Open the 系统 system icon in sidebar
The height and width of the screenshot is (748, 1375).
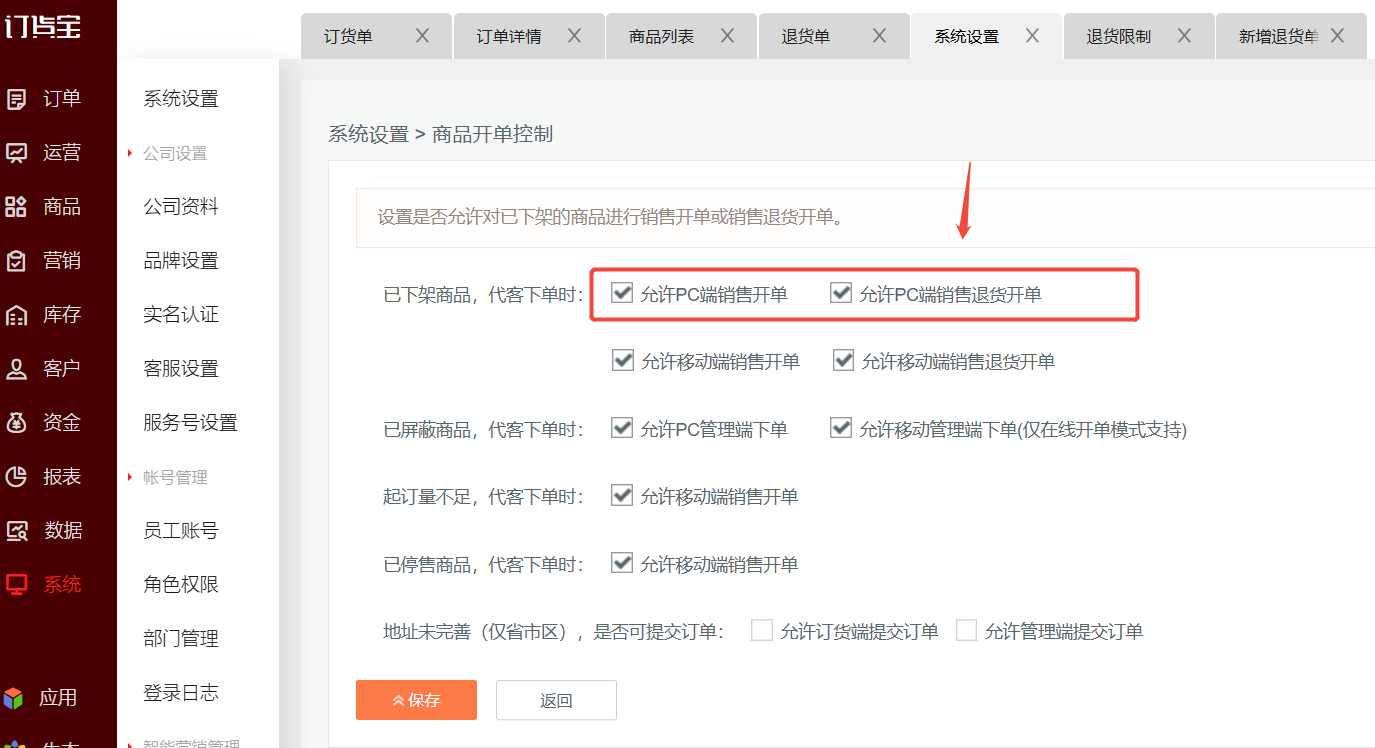[16, 585]
